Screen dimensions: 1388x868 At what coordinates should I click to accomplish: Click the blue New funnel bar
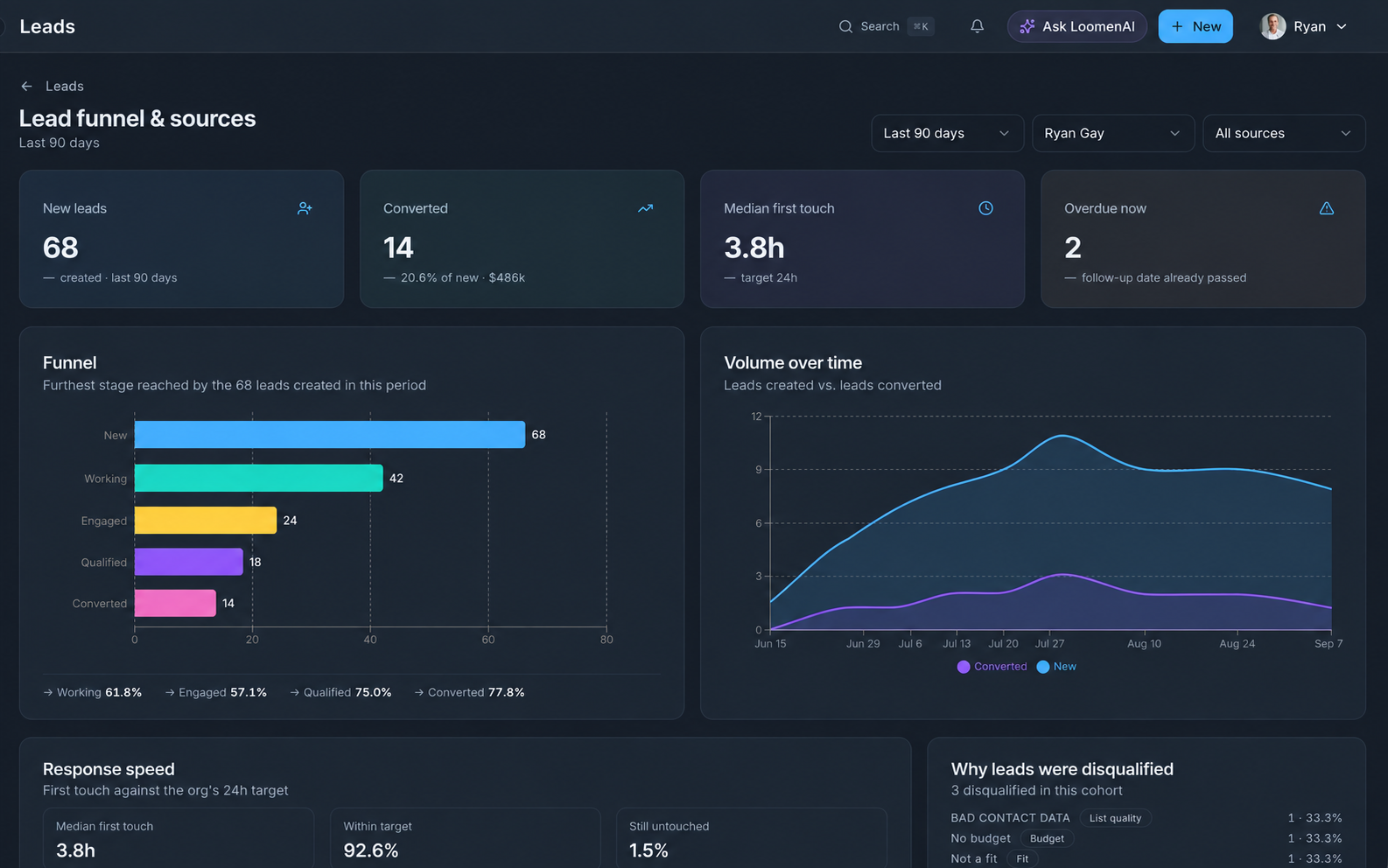330,435
